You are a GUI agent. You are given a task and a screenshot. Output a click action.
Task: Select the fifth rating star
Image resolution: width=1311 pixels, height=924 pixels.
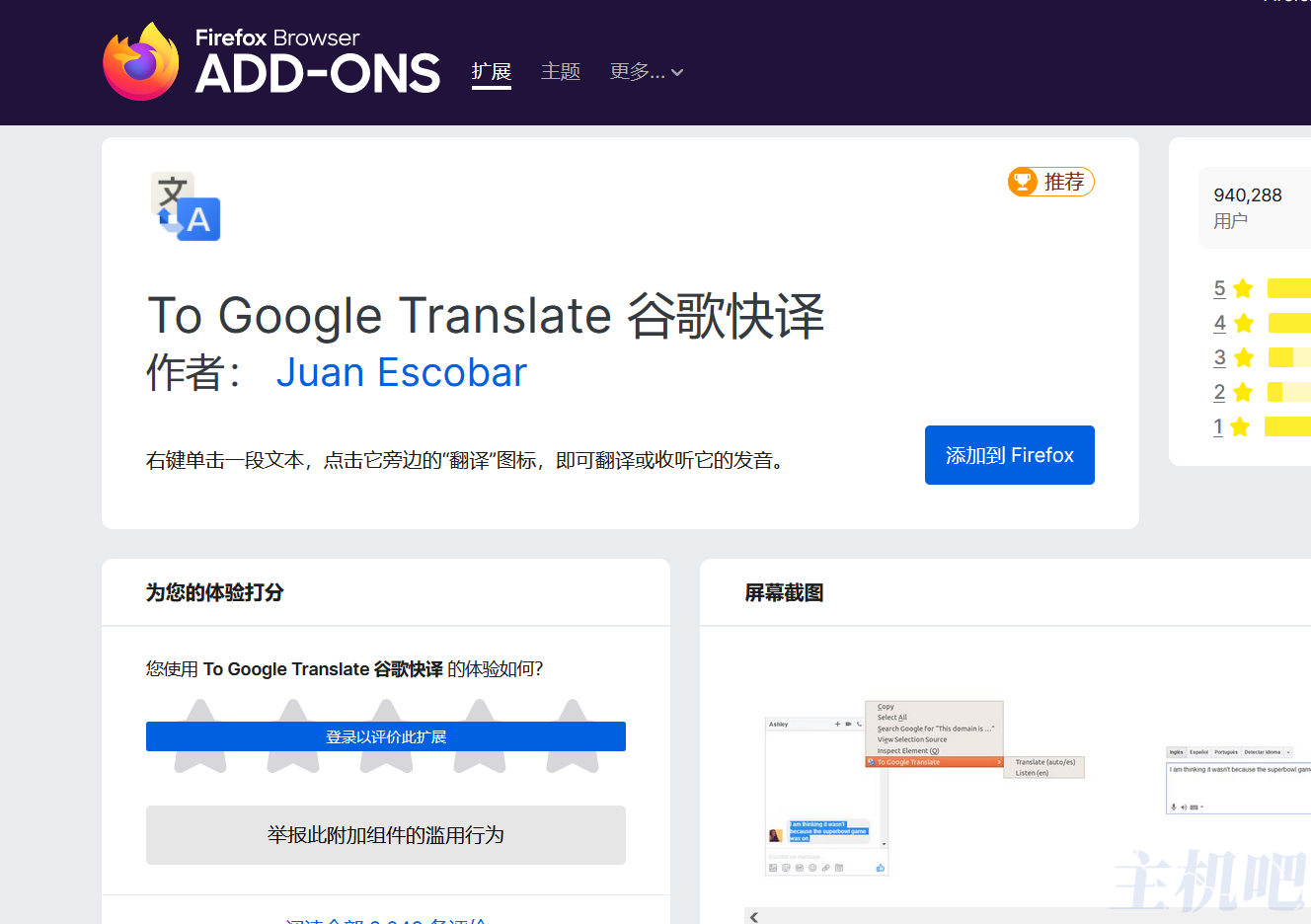click(573, 735)
